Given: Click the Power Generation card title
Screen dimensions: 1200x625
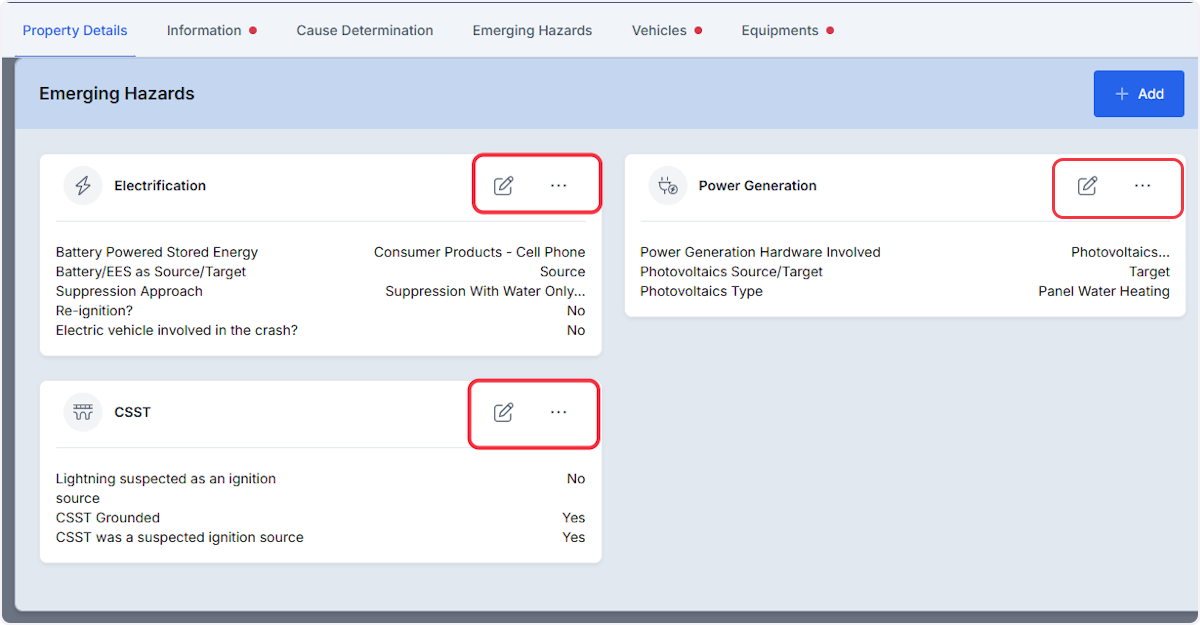Looking at the screenshot, I should (x=758, y=186).
